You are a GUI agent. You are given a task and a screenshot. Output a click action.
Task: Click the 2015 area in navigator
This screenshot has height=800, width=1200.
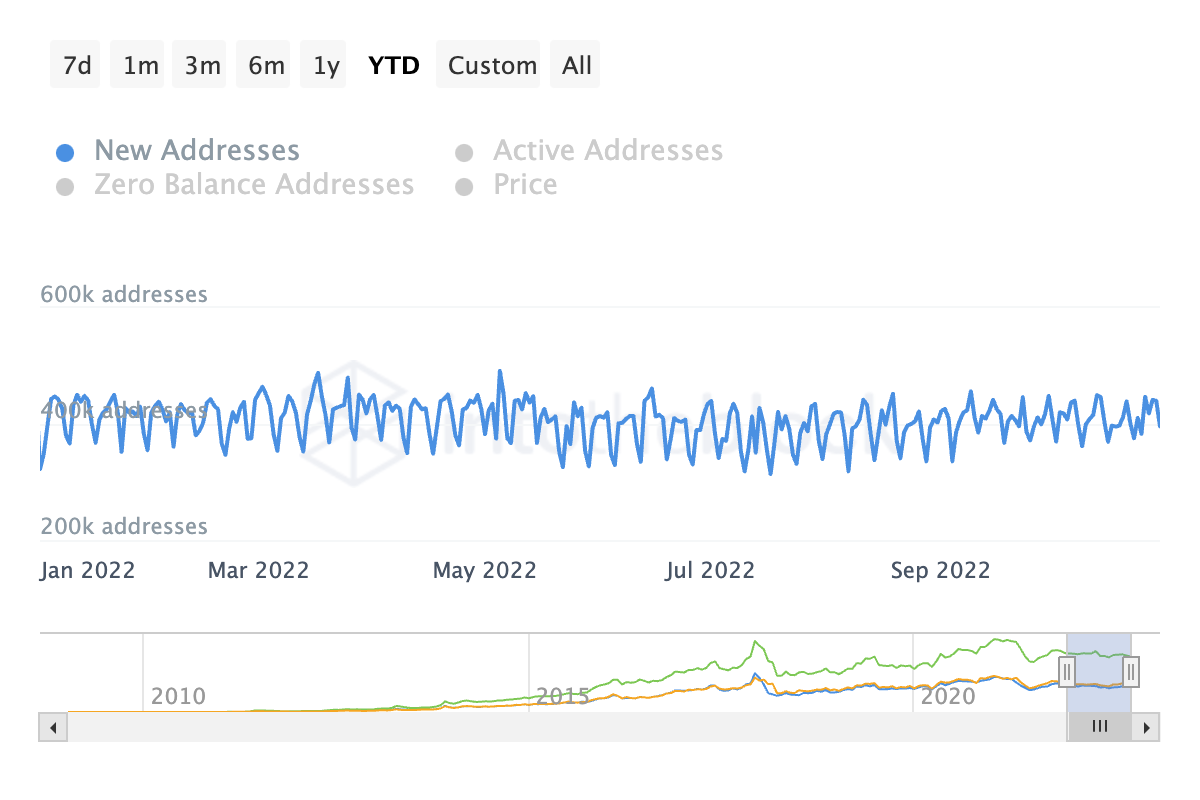click(x=562, y=695)
